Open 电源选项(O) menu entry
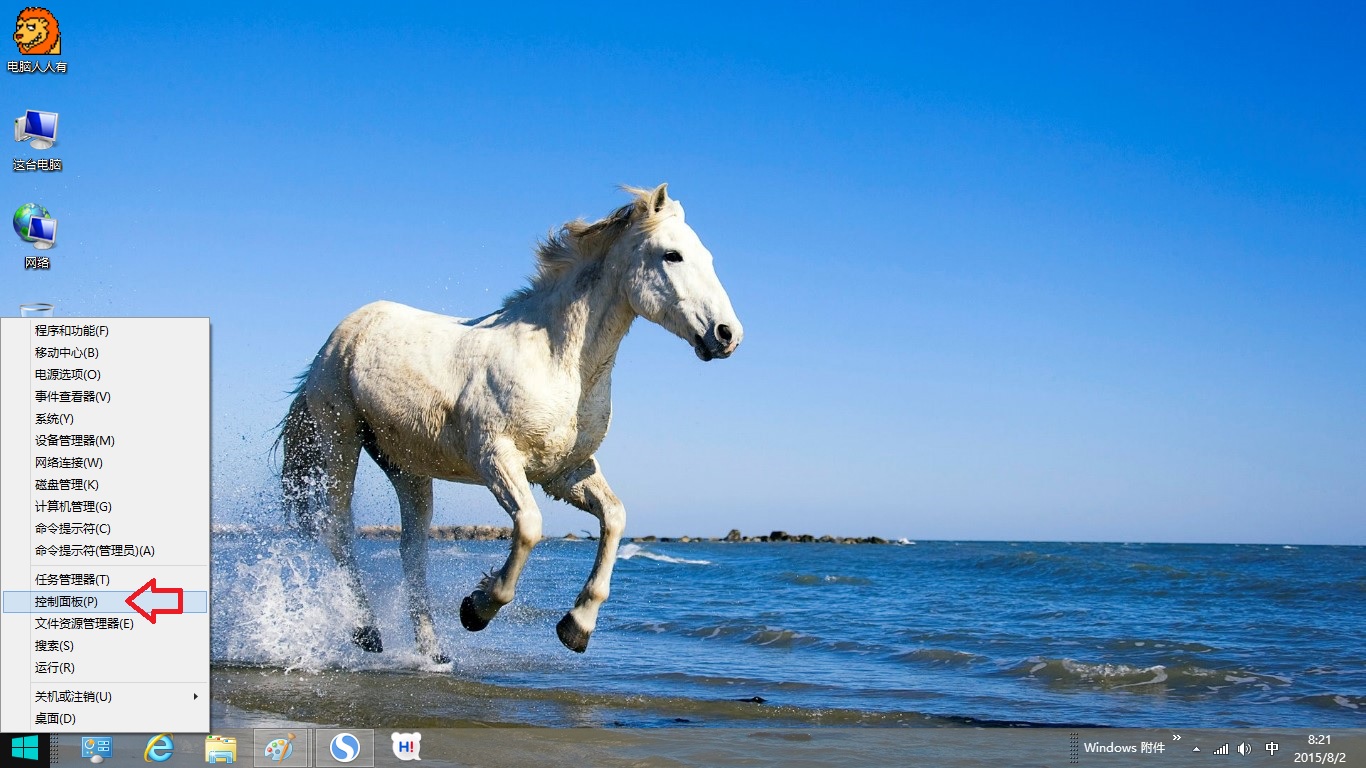This screenshot has height=768, width=1366. 106,375
